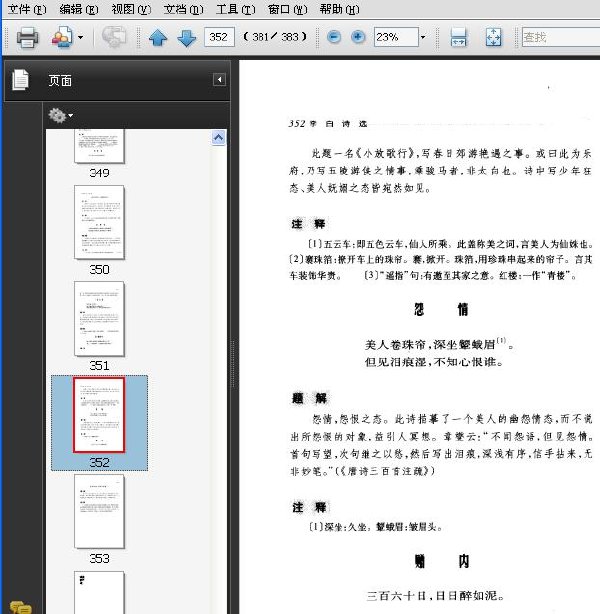Open the 窗口 menu

click(287, 9)
